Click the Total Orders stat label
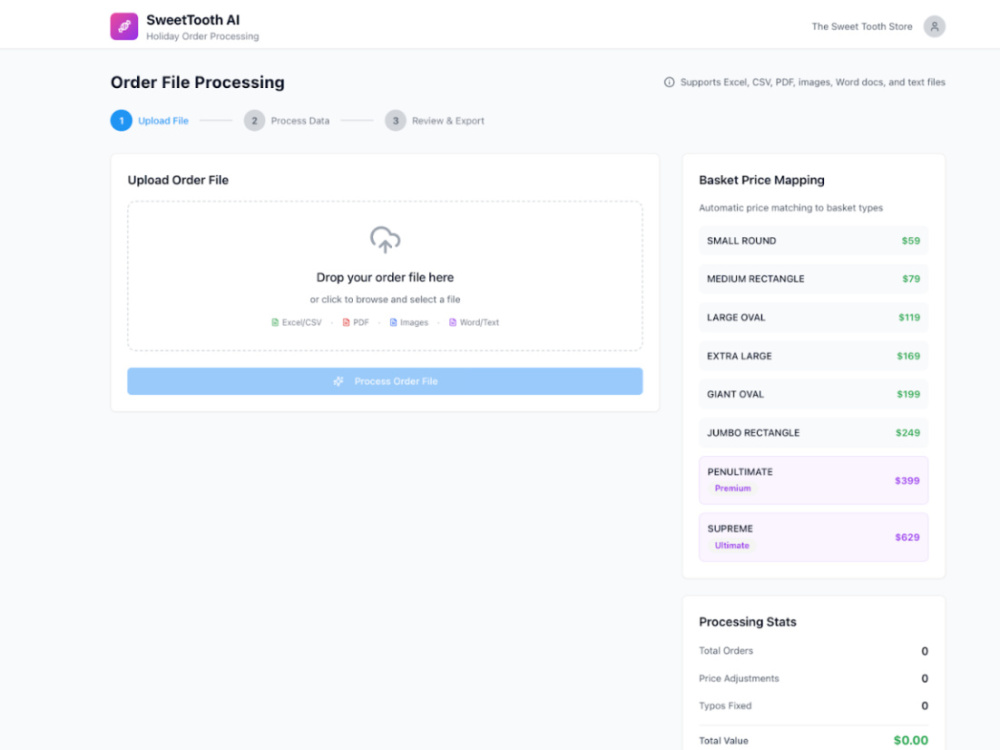This screenshot has width=1000, height=750. [x=726, y=651]
